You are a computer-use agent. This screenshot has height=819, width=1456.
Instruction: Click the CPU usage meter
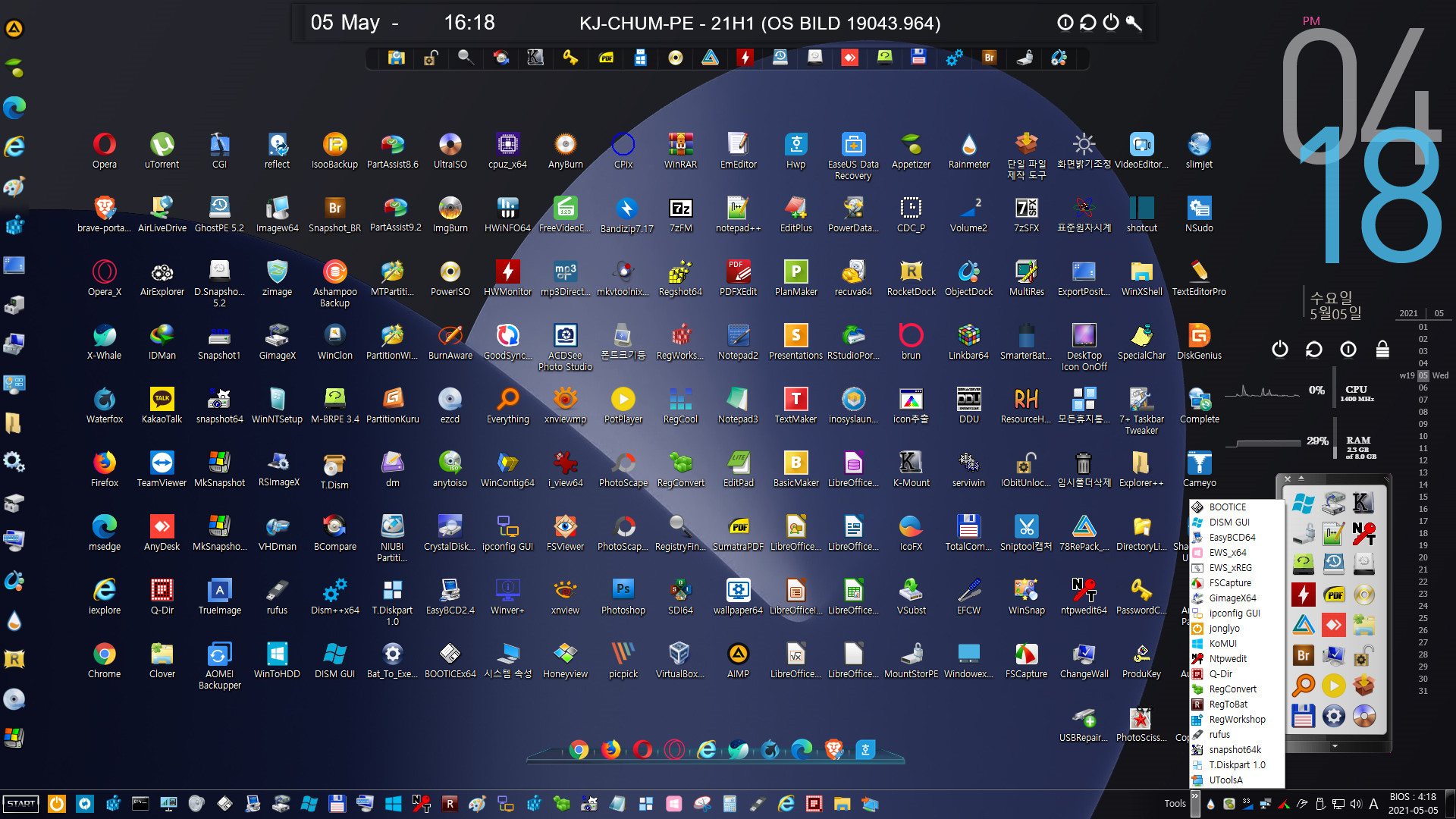(x=1301, y=391)
